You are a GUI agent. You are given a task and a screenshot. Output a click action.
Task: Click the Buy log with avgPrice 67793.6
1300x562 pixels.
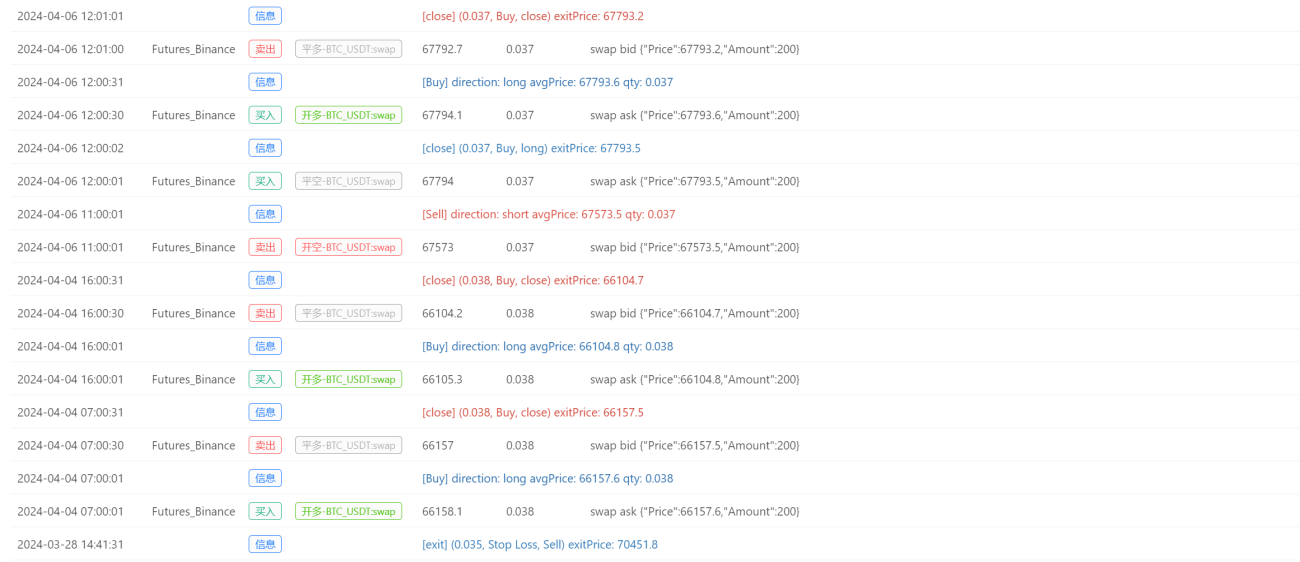point(548,82)
